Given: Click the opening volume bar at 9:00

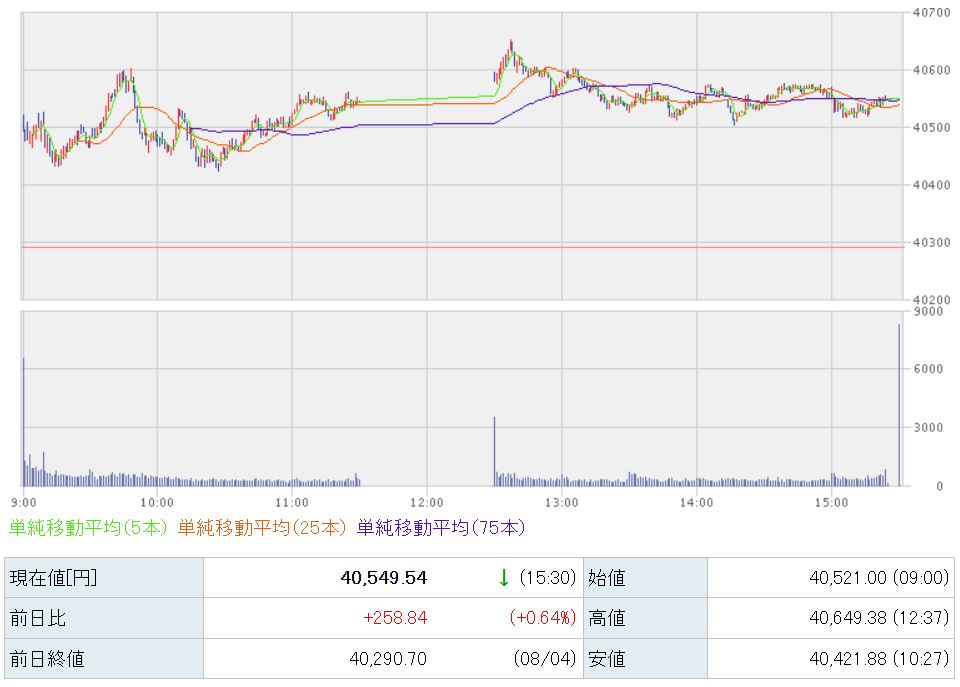Looking at the screenshot, I should (x=23, y=422).
